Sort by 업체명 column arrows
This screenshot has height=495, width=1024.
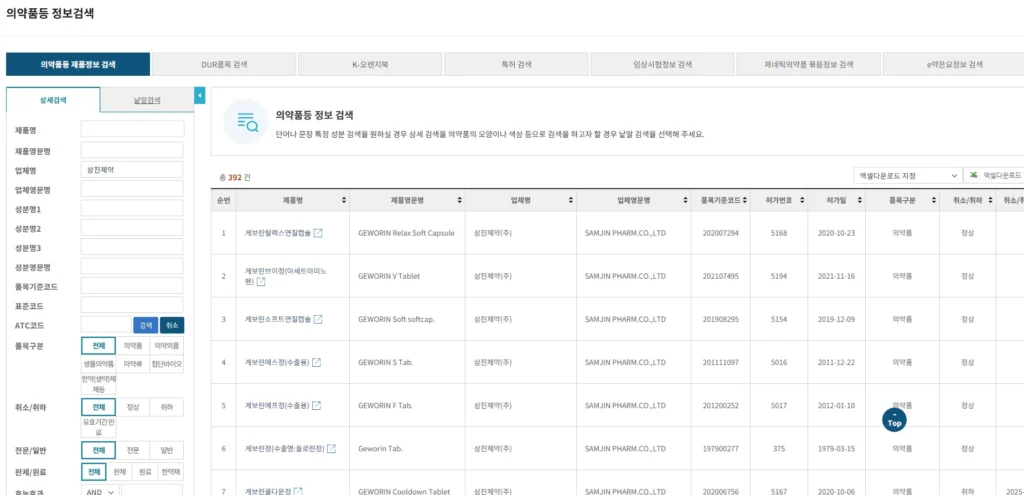pyautogui.click(x=571, y=200)
